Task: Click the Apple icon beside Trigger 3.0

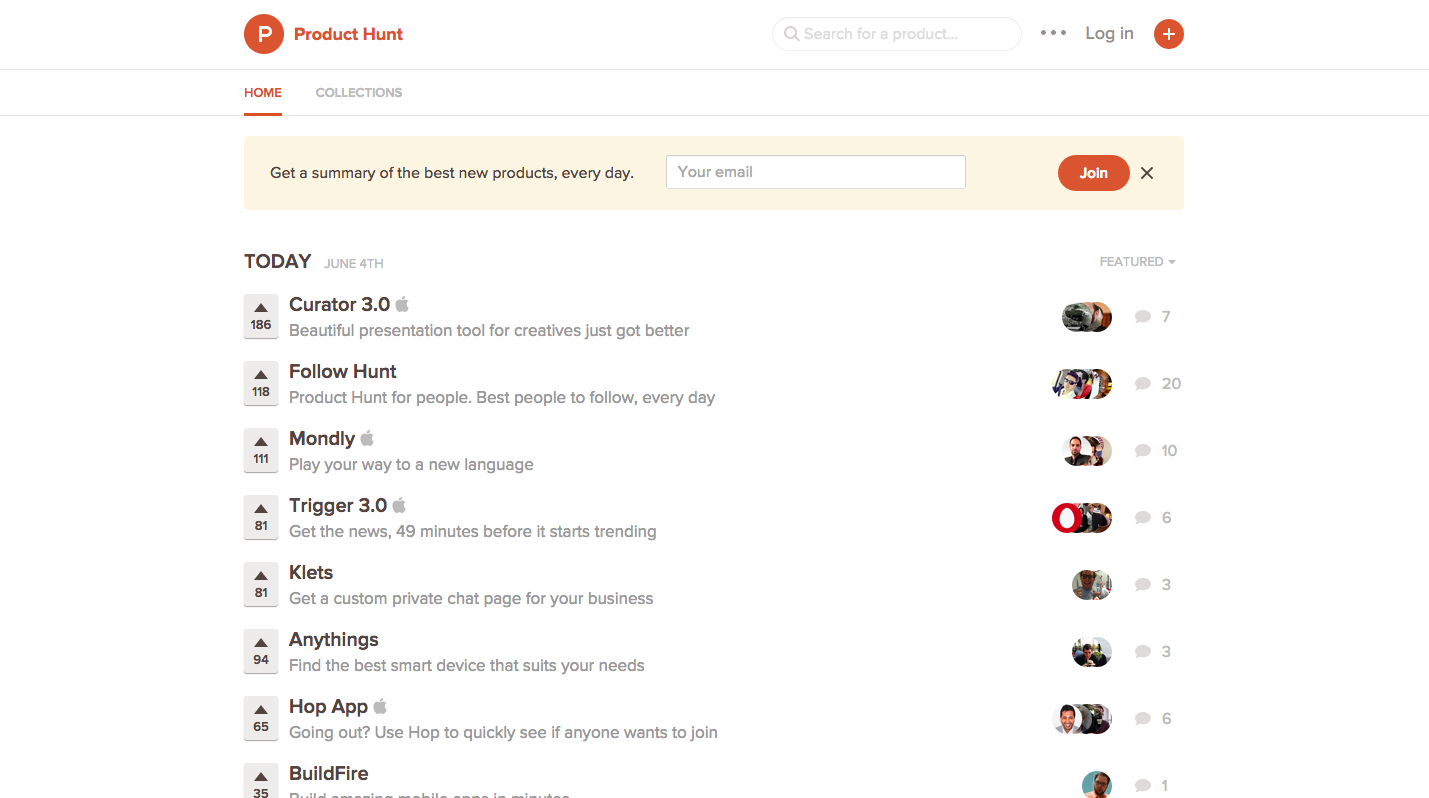Action: tap(399, 505)
